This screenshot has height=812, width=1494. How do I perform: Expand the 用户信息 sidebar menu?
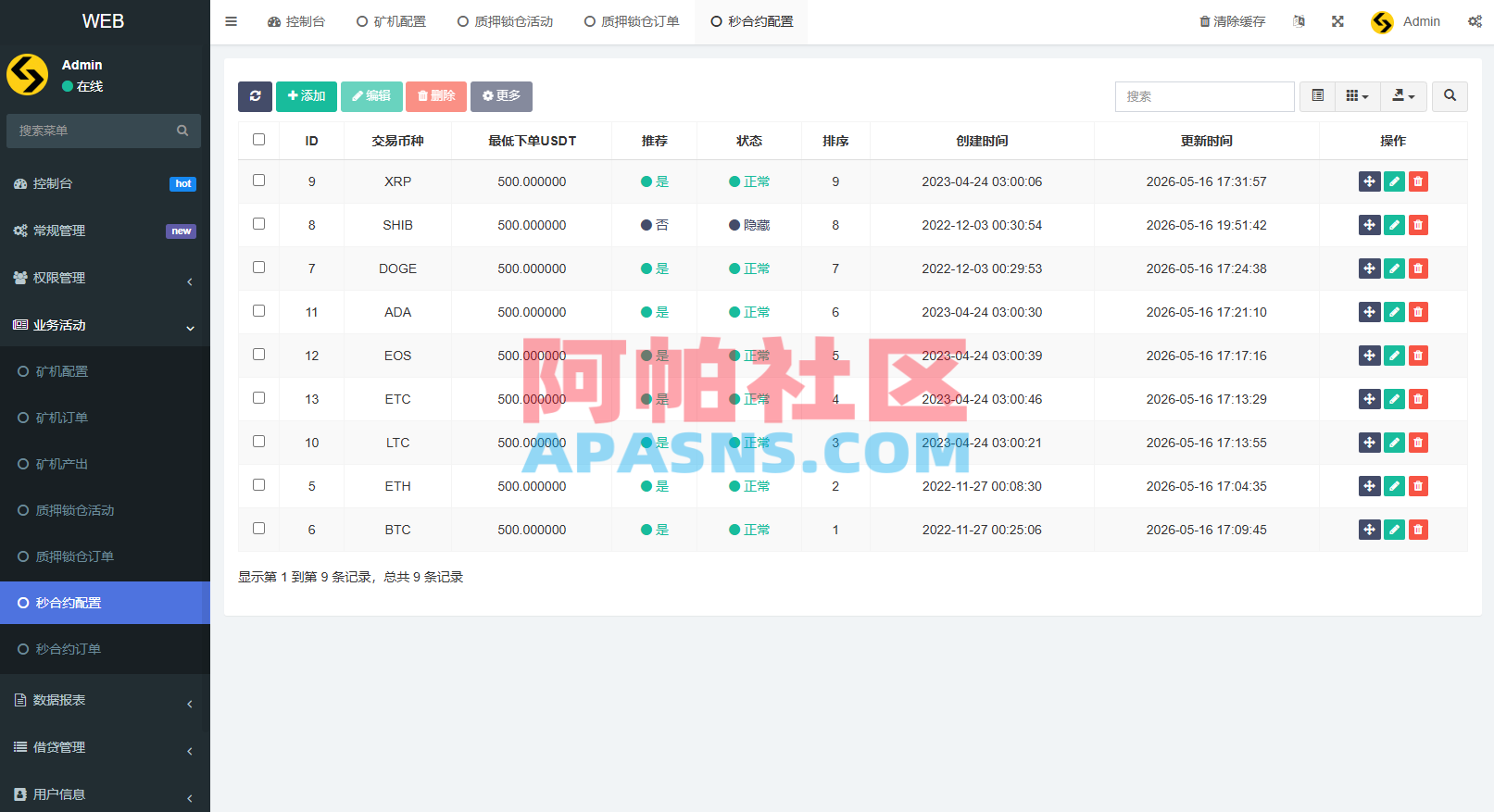pyautogui.click(x=105, y=794)
